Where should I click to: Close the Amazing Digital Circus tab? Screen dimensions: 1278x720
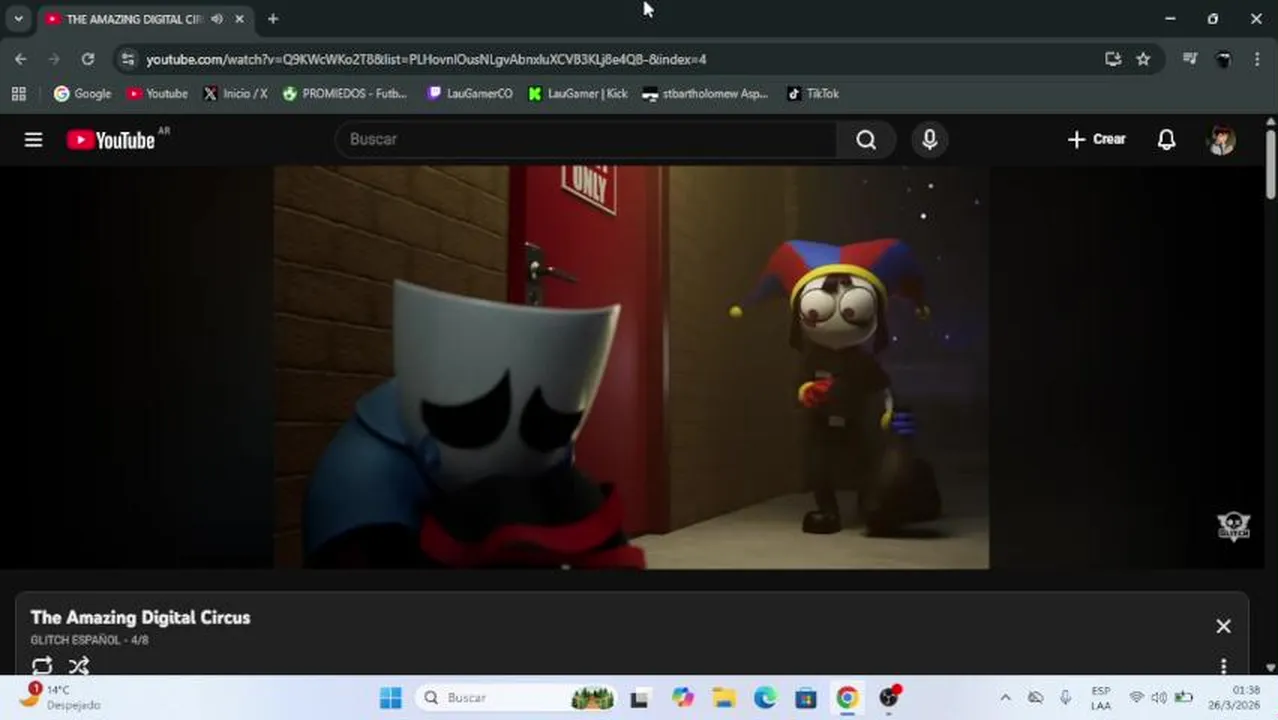coord(239,19)
